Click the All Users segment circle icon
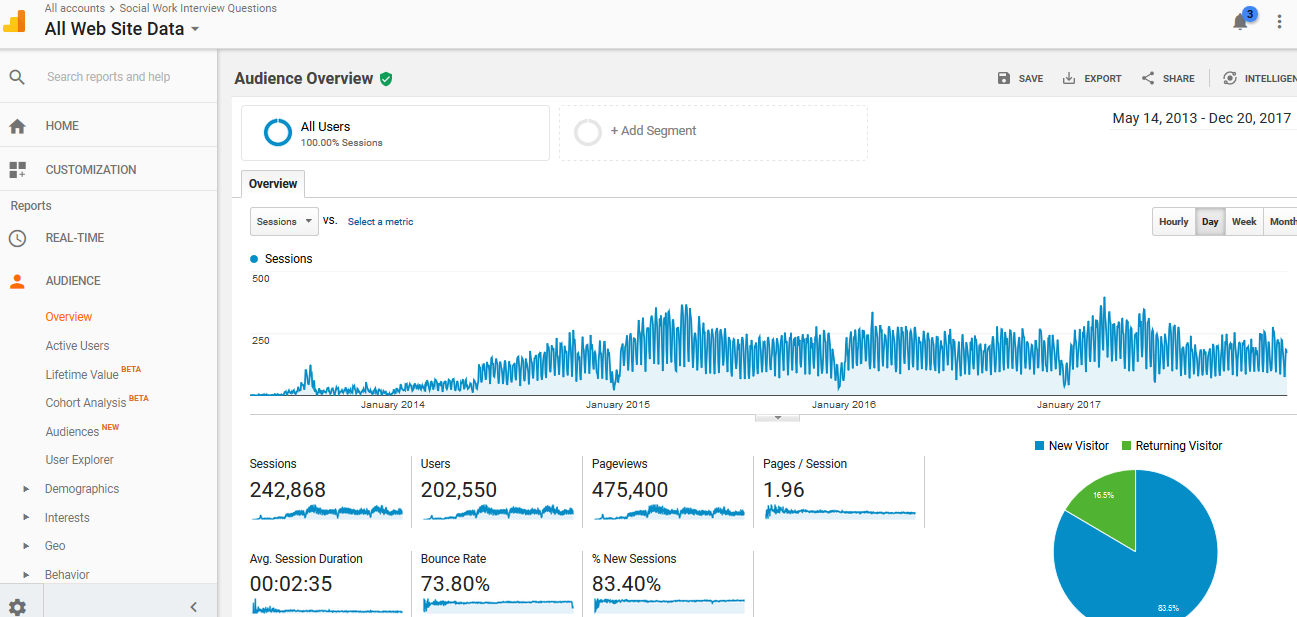Image resolution: width=1297 pixels, height=617 pixels. (277, 133)
